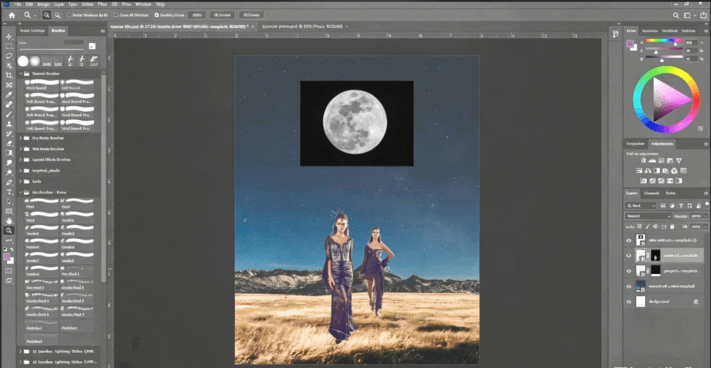Click the Share icon at top right

point(703,15)
